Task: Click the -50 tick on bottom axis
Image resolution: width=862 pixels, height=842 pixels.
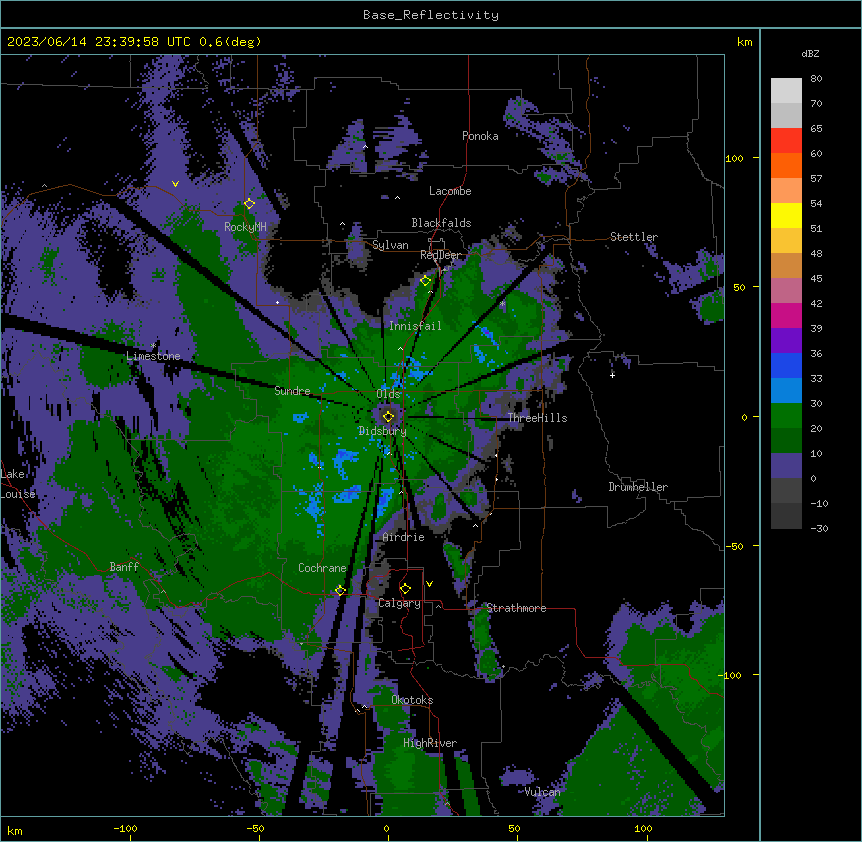Action: (x=255, y=828)
